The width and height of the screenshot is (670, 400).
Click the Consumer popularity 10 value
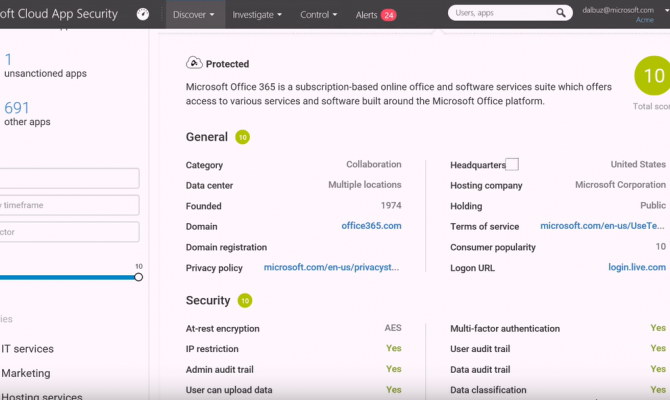661,246
